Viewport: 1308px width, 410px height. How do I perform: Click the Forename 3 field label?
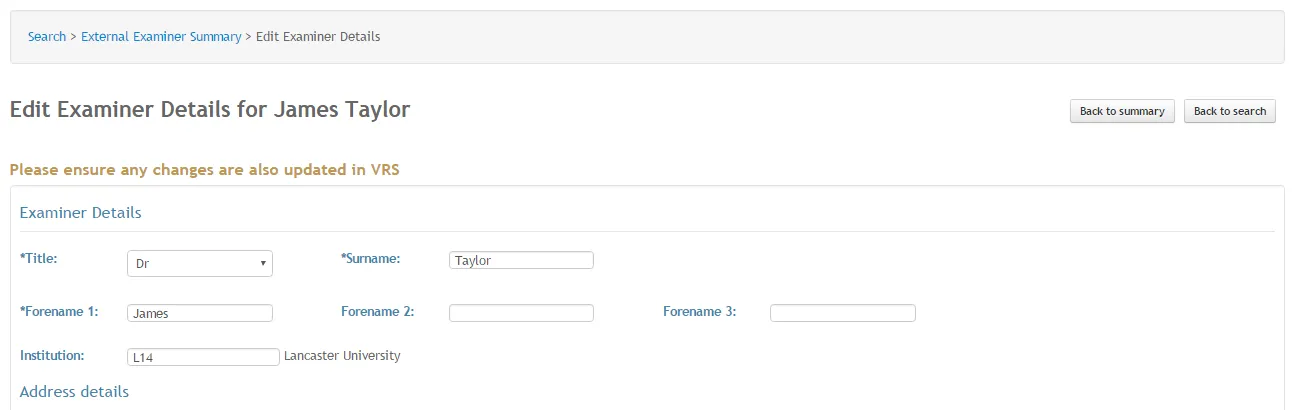pyautogui.click(x=699, y=311)
